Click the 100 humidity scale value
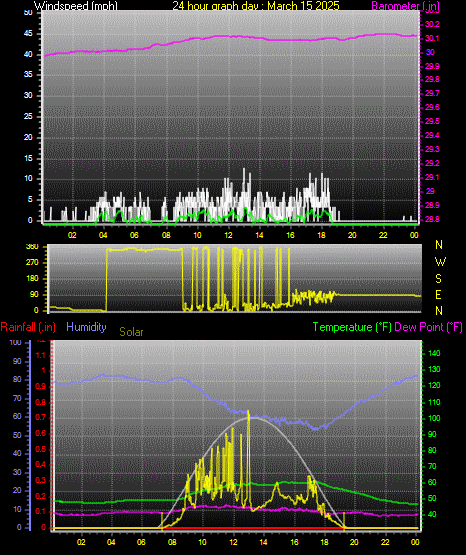The image size is (466, 555). pos(16,342)
